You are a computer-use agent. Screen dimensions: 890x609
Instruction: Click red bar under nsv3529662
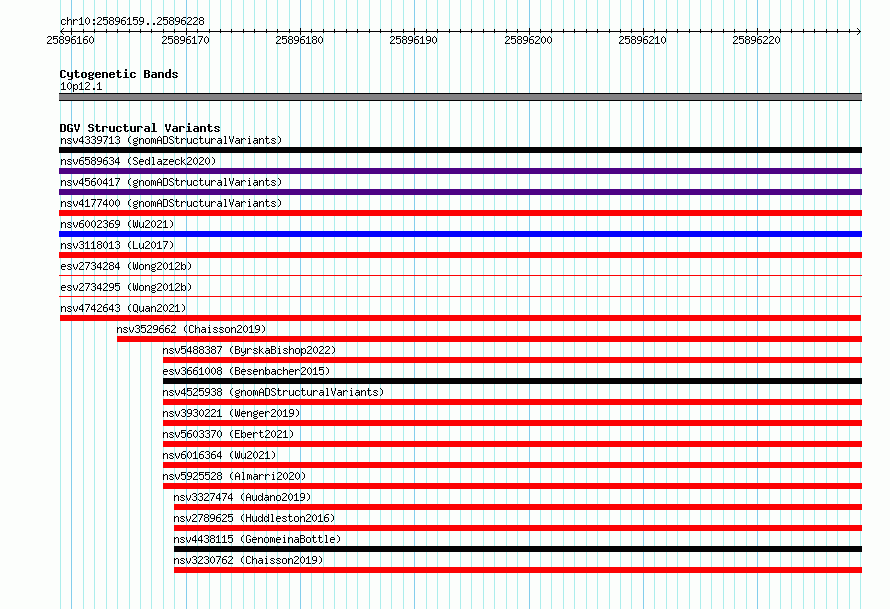click(x=489, y=339)
